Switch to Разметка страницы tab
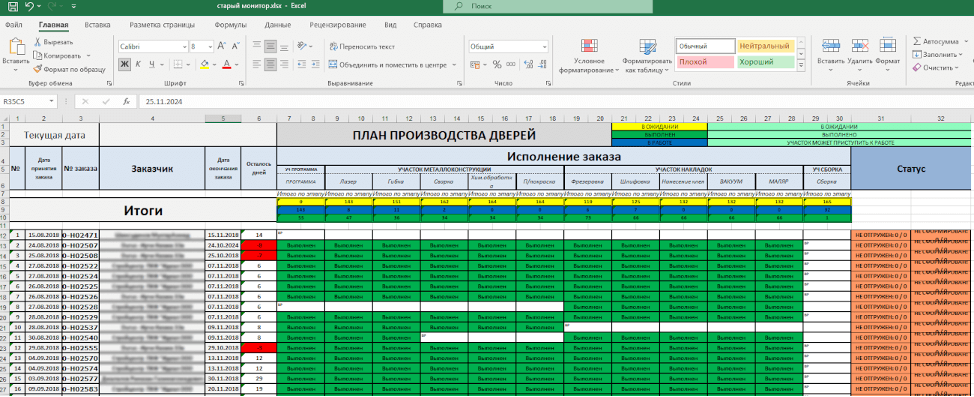The height and width of the screenshot is (397, 974). coord(162,25)
